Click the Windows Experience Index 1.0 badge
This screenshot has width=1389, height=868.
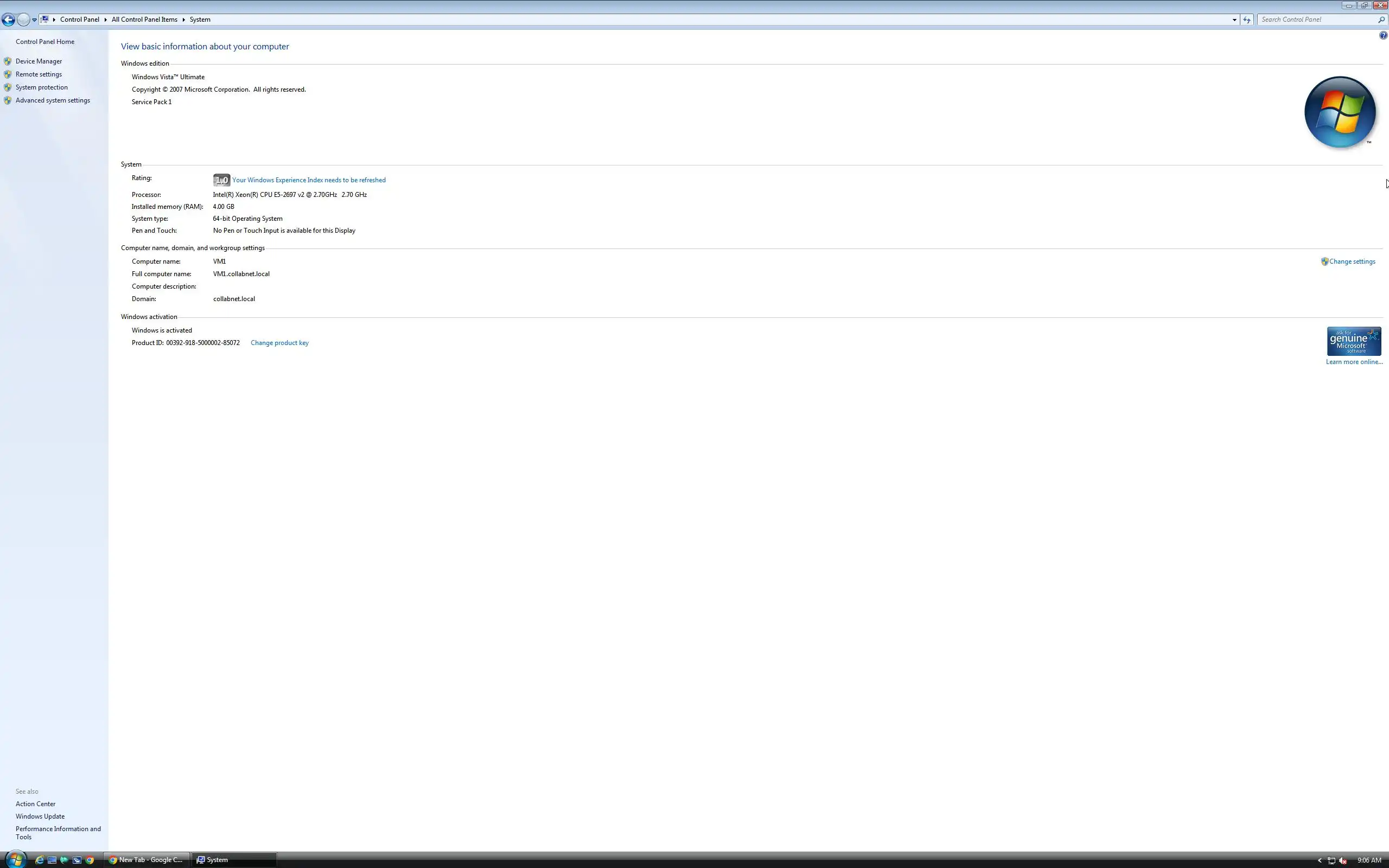(221, 180)
